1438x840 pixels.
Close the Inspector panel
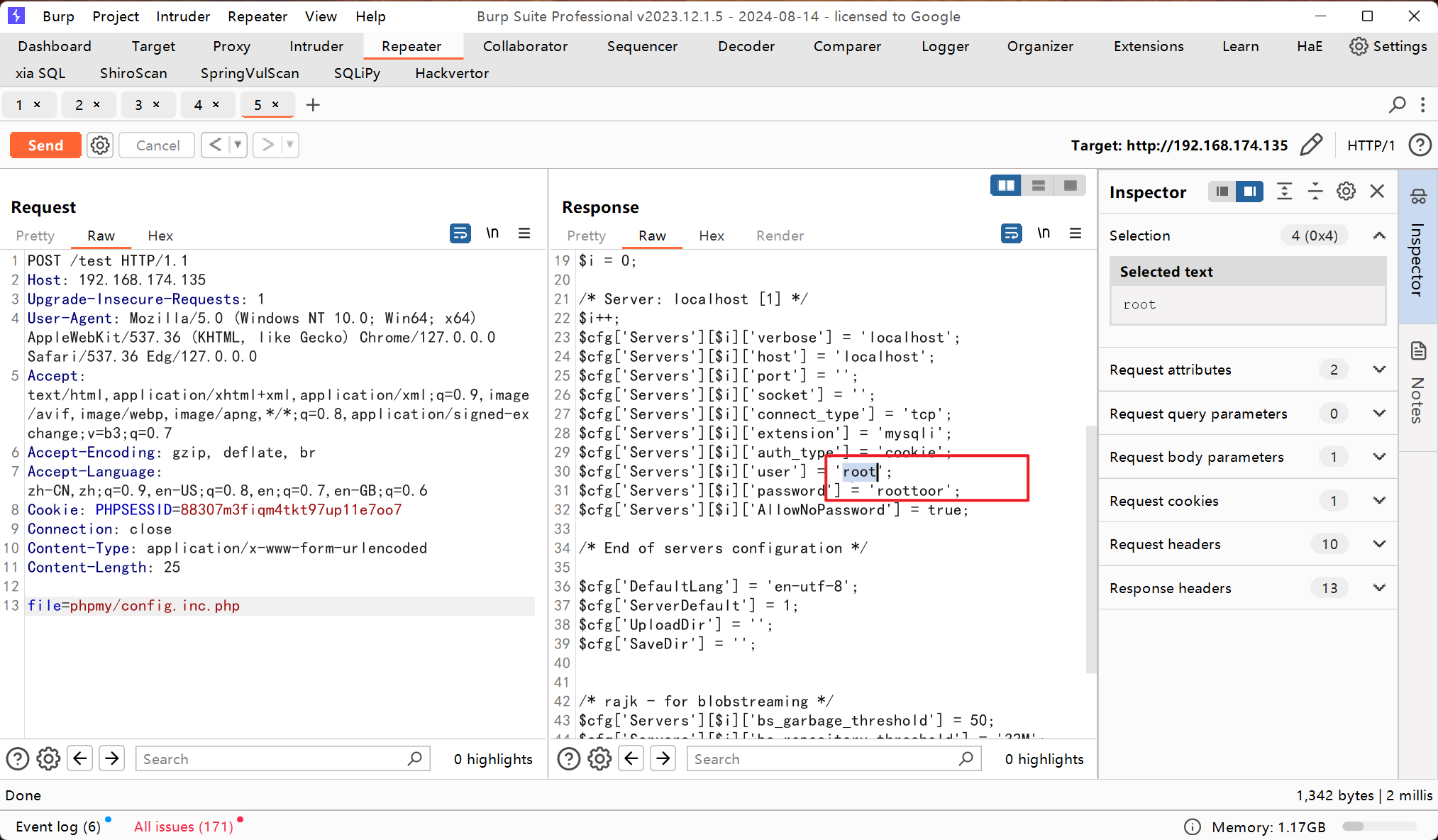coord(1377,192)
